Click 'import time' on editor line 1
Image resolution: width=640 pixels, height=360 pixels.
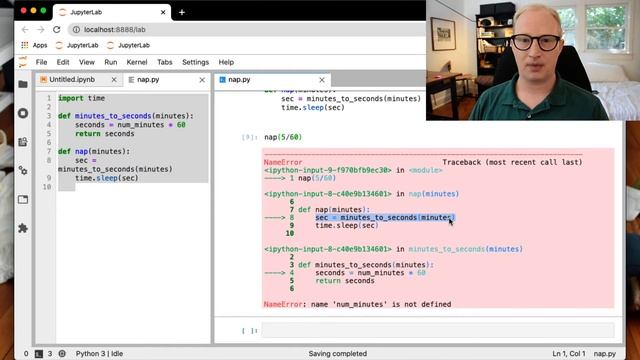click(82, 98)
